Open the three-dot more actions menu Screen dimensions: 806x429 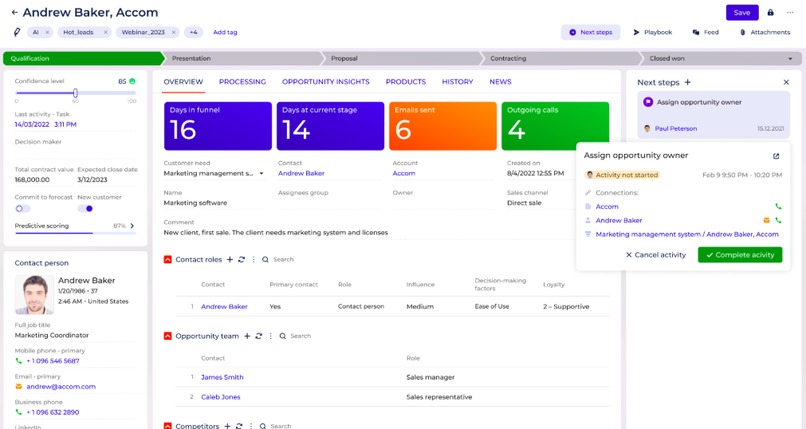(790, 12)
